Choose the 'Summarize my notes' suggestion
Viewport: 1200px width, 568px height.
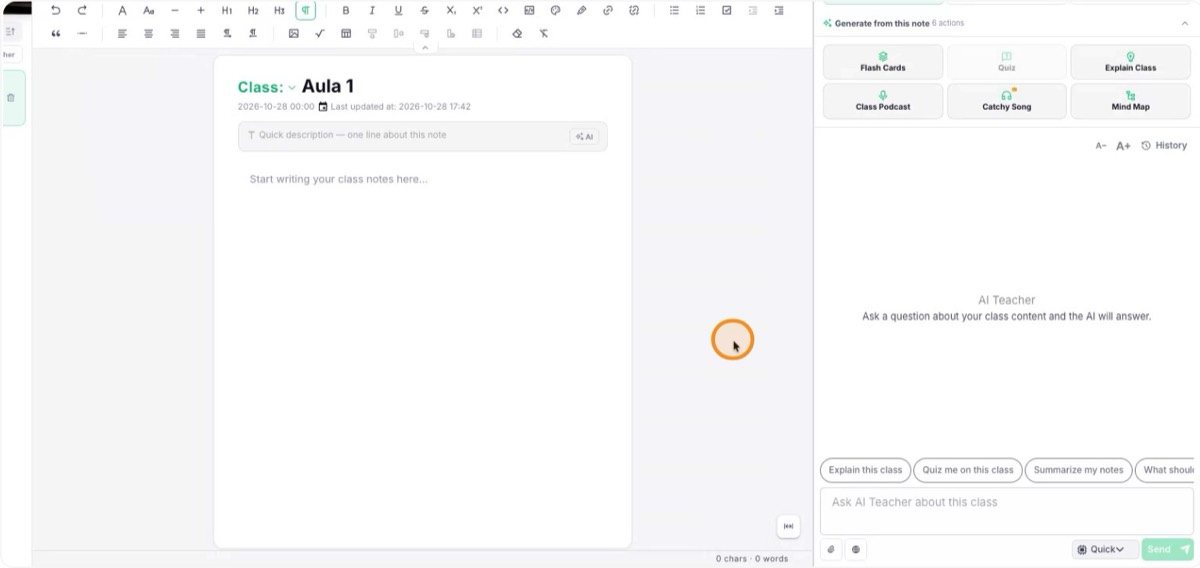pos(1079,470)
